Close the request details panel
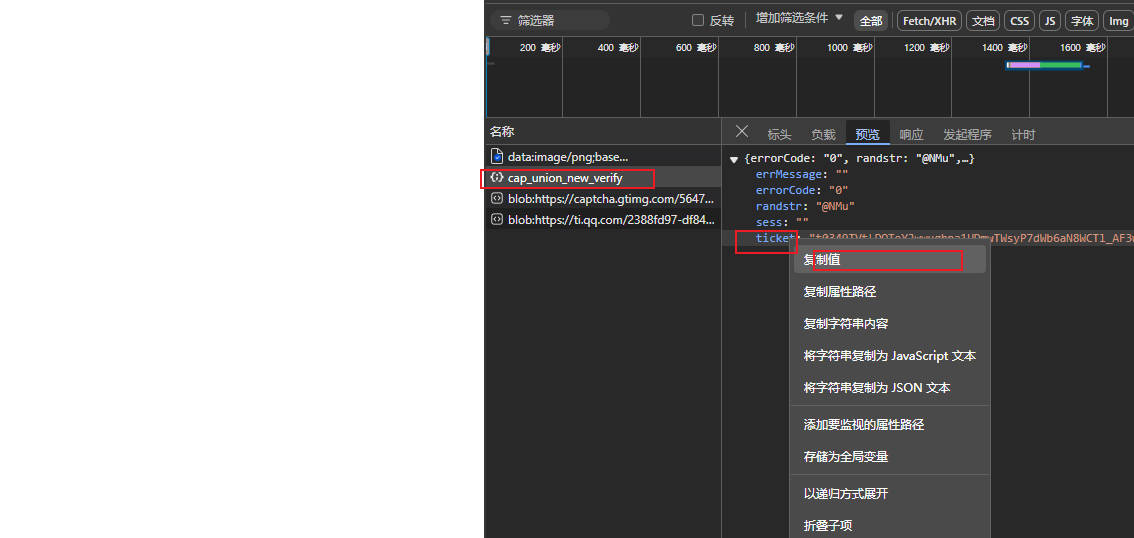 (741, 132)
